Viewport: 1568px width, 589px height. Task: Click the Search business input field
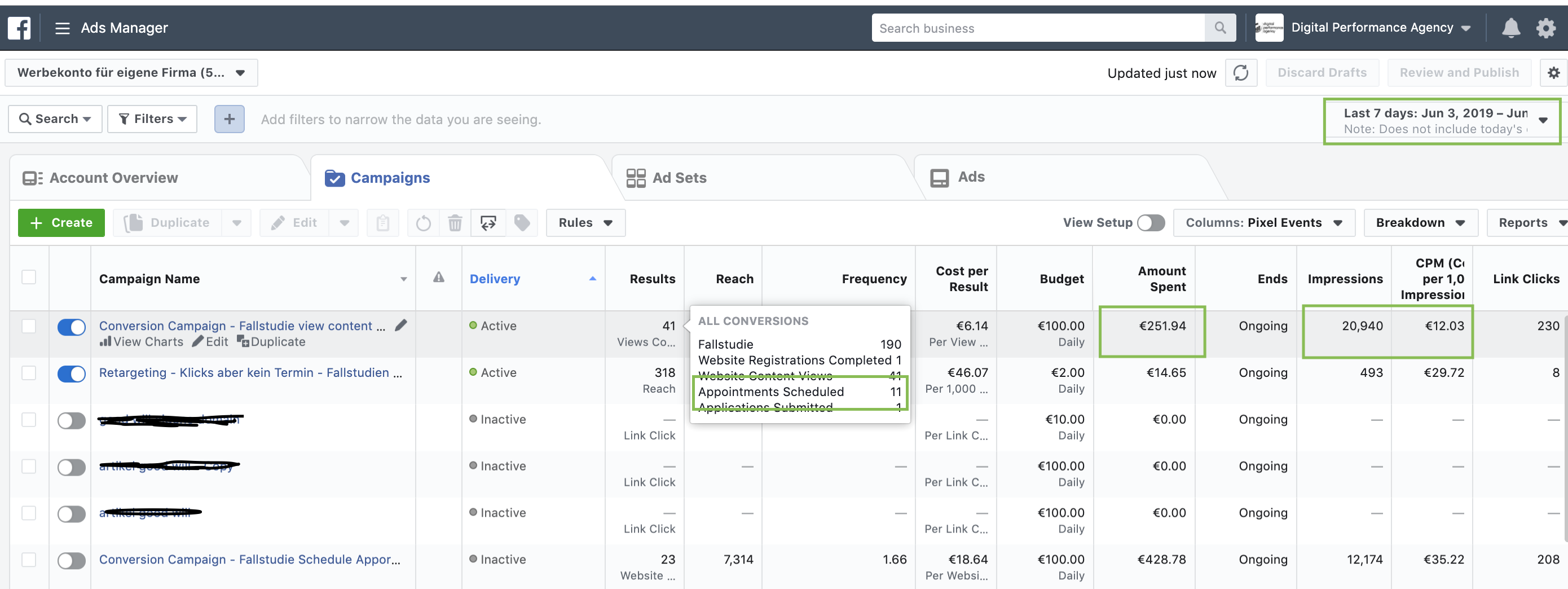[x=1038, y=28]
